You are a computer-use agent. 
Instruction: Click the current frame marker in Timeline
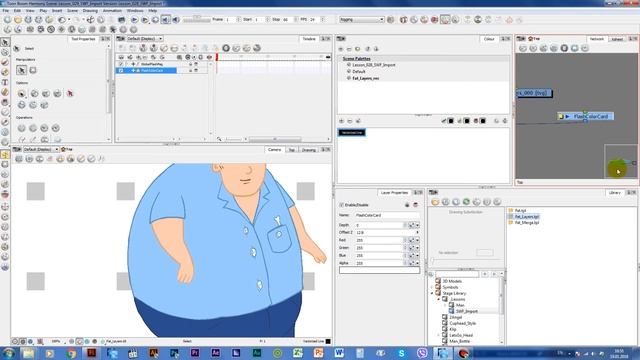pos(217,57)
